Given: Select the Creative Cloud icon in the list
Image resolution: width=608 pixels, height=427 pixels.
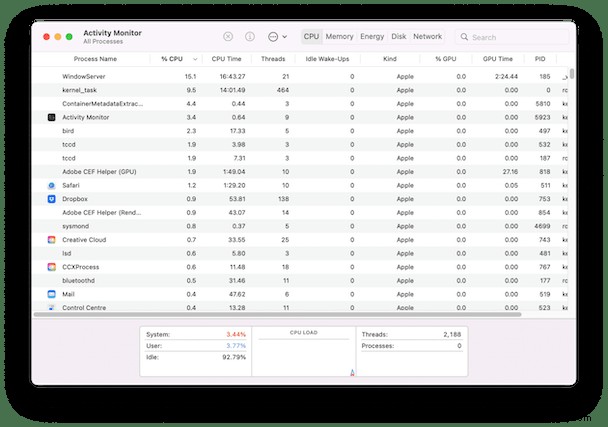Looking at the screenshot, I should click(x=51, y=240).
